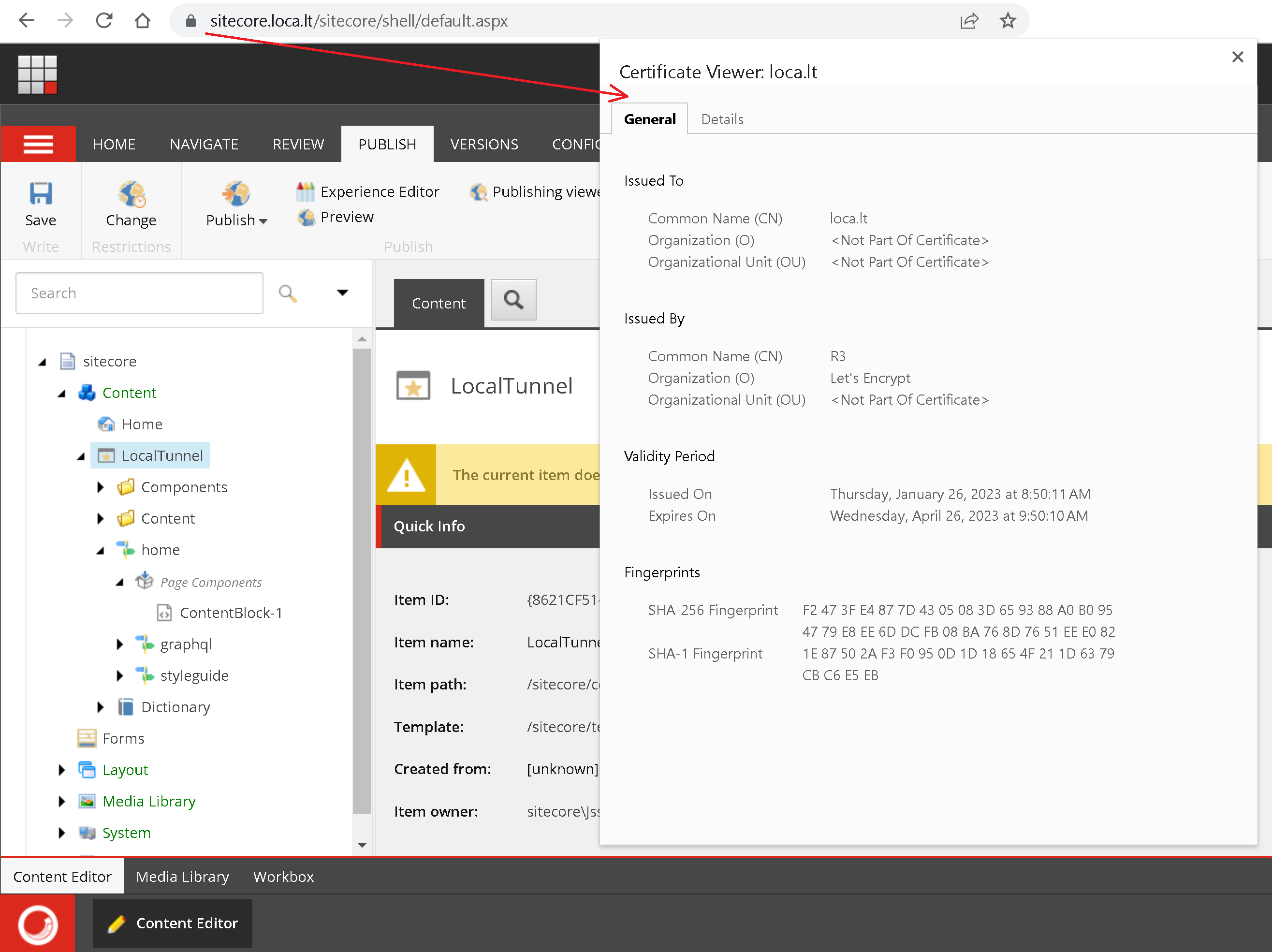Expand the Media Library node
The height and width of the screenshot is (952, 1272).
[62, 801]
